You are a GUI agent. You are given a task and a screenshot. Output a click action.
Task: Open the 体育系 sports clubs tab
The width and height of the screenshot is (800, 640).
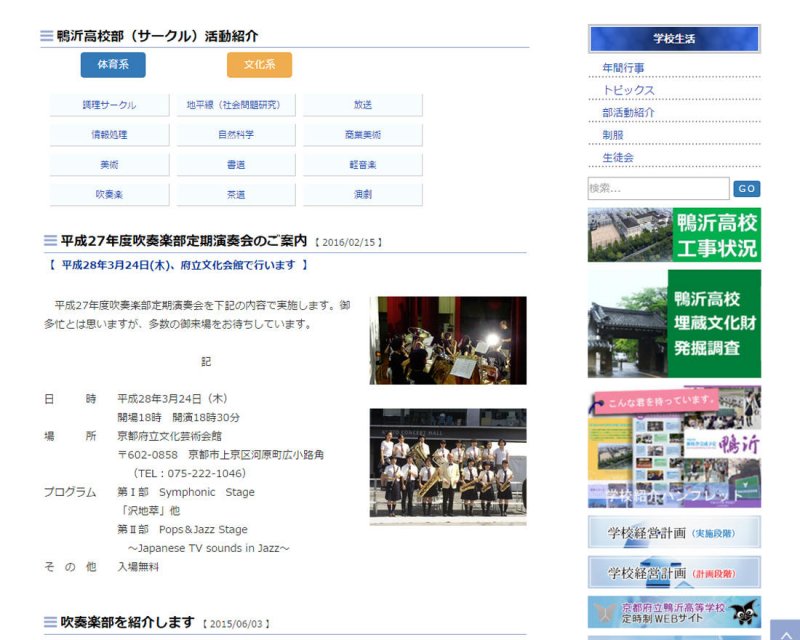pyautogui.click(x=113, y=65)
